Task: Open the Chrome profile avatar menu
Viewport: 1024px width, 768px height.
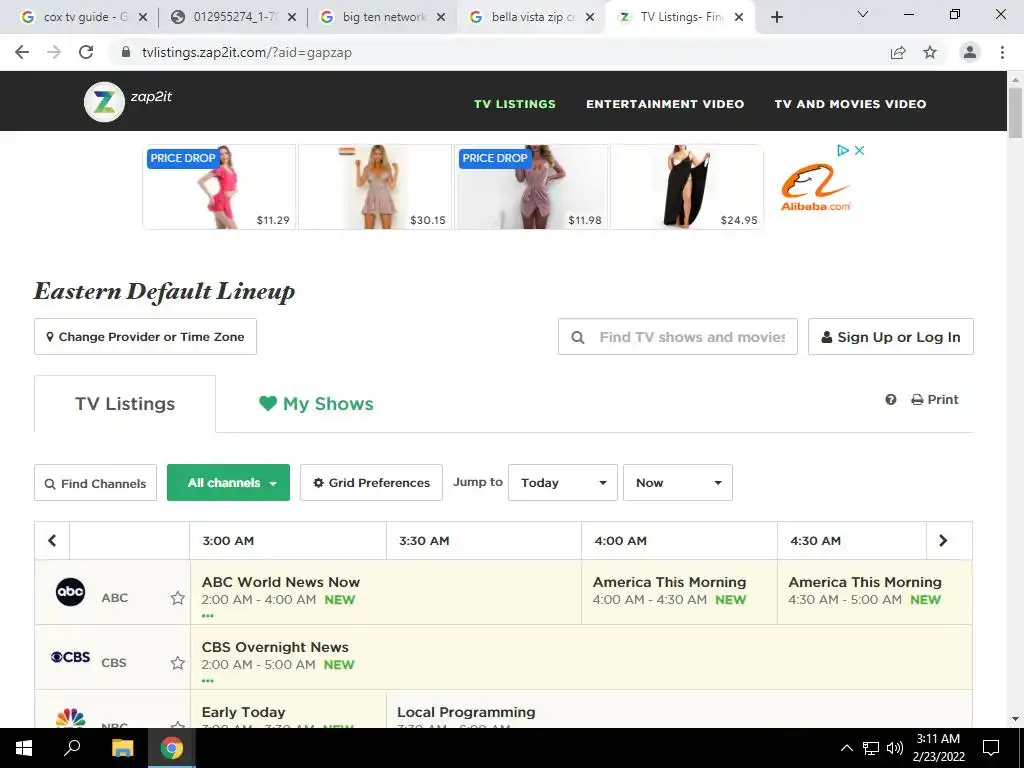Action: [x=970, y=52]
